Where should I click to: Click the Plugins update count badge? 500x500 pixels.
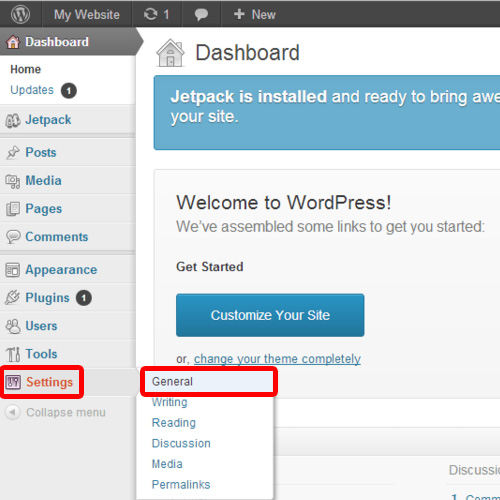[x=84, y=298]
